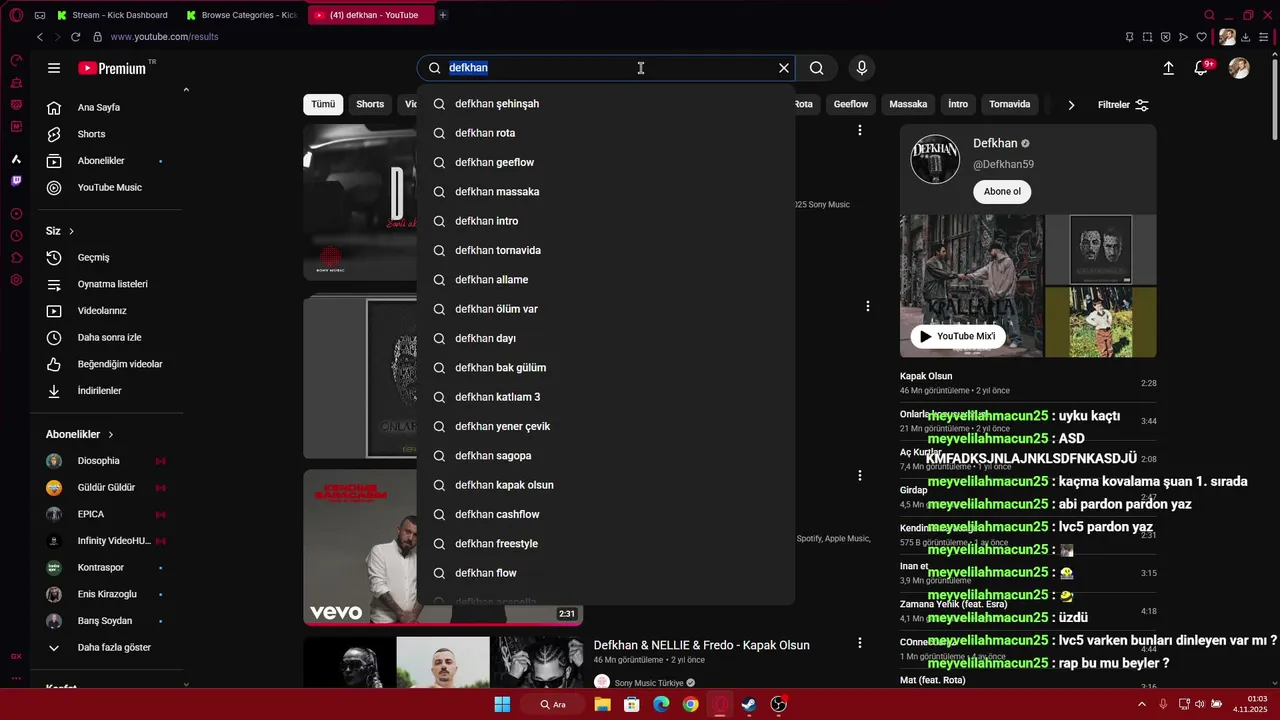
Task: Click the www.youtube.com/results address bar
Action: [164, 37]
